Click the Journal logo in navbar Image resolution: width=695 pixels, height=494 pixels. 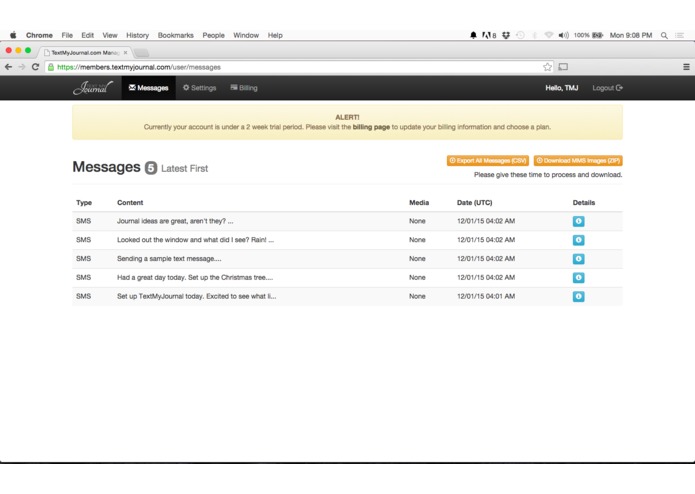(x=93, y=88)
